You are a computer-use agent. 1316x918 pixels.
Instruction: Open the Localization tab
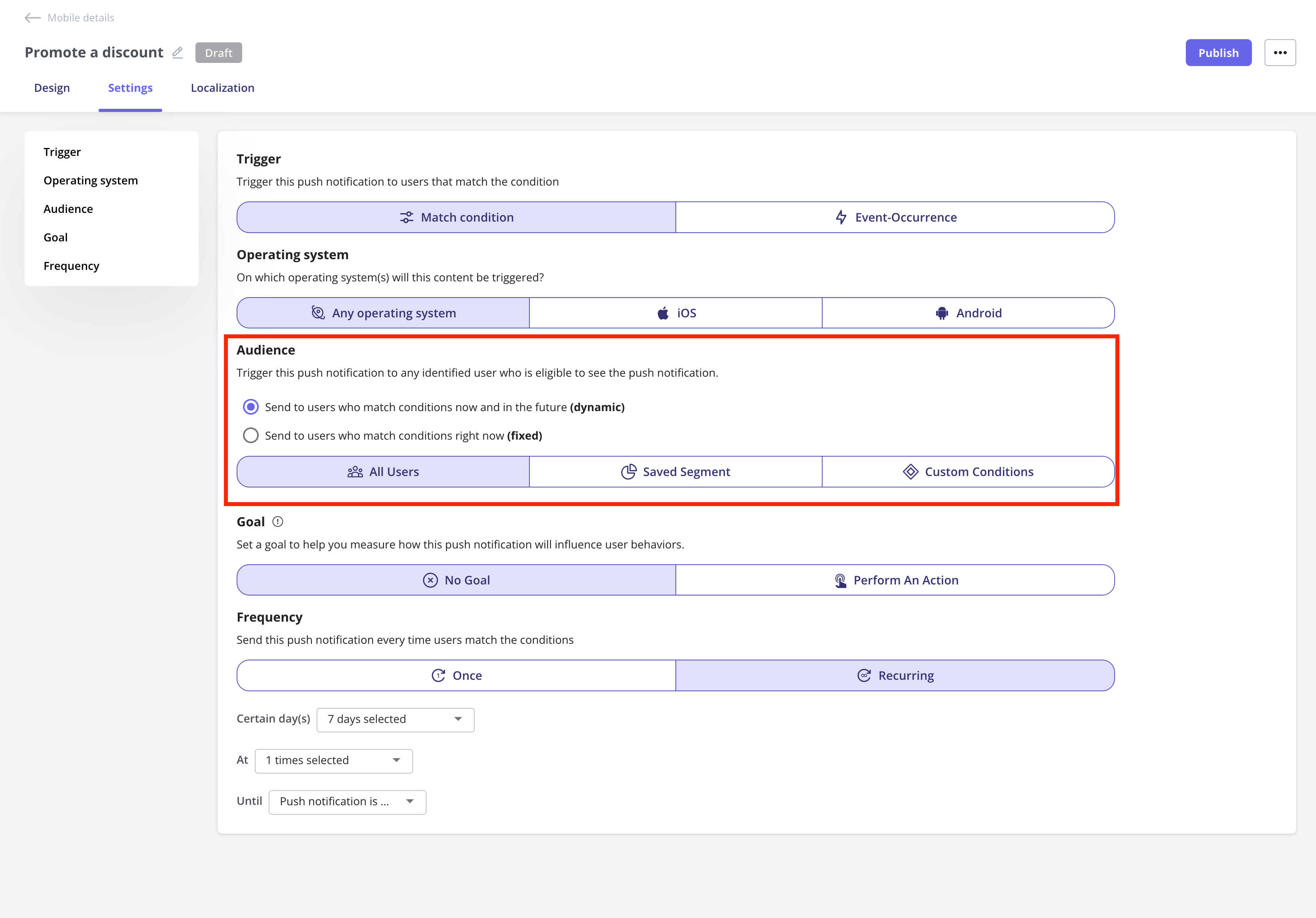tap(222, 88)
